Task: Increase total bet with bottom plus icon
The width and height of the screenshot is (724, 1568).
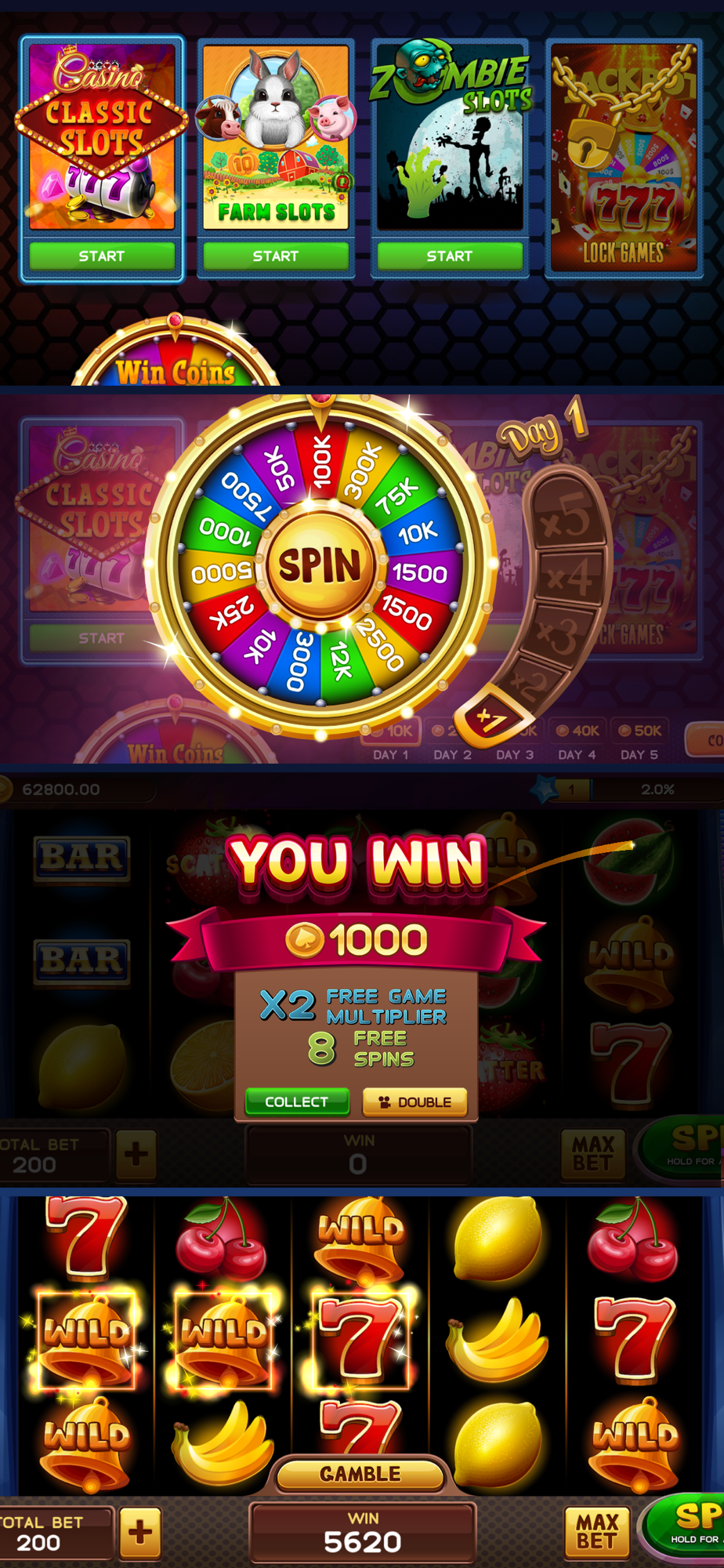Action: (140, 1532)
